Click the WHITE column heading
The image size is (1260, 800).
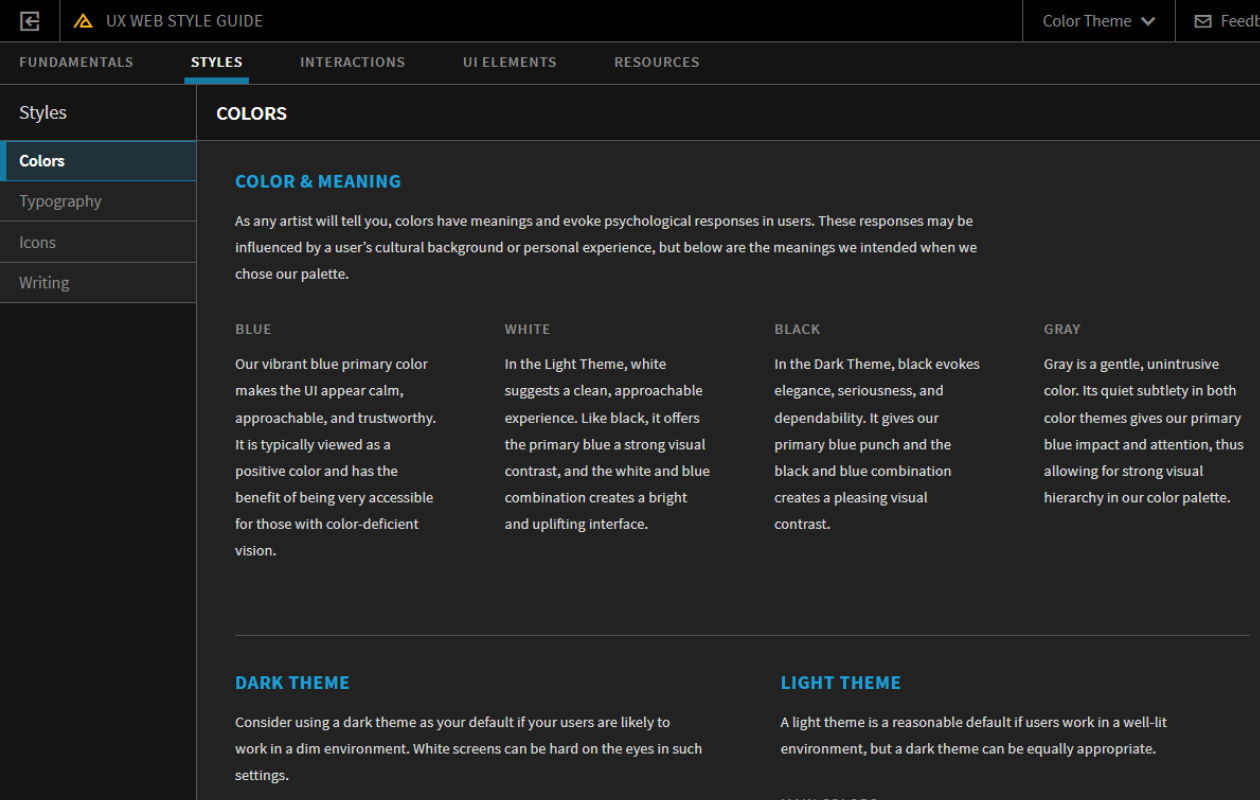click(x=527, y=329)
